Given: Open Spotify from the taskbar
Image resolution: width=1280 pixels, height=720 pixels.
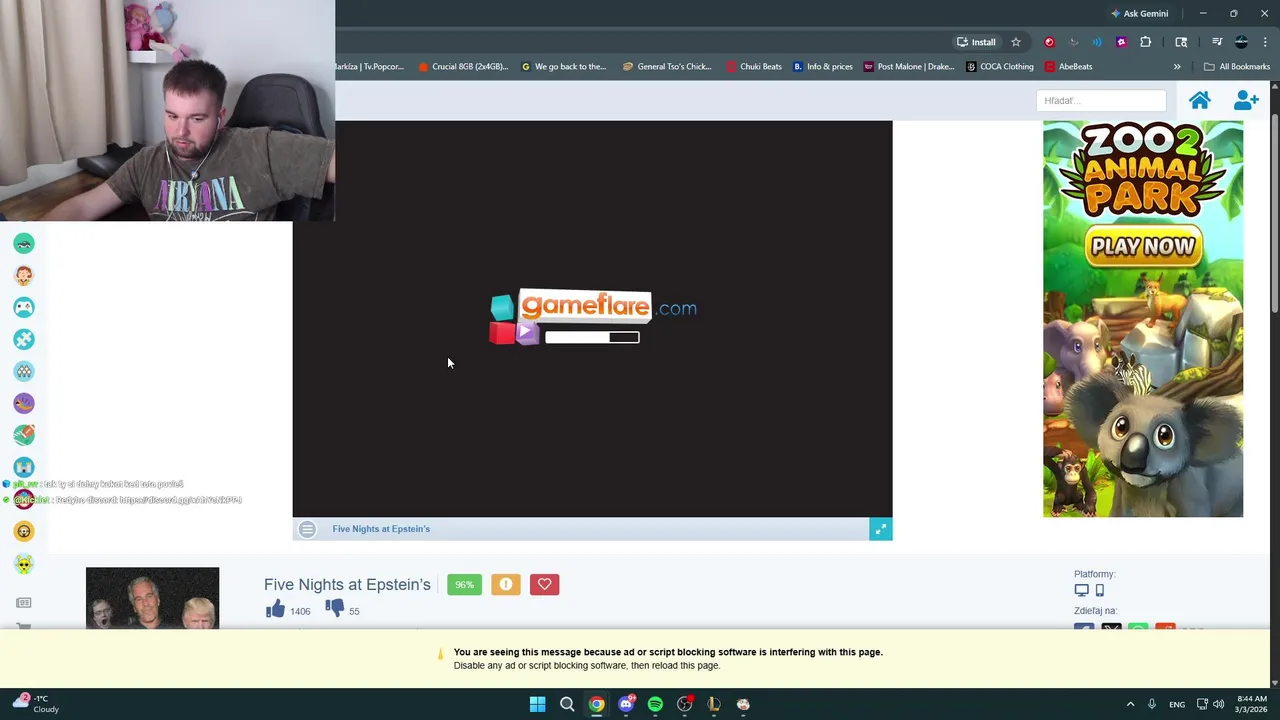Looking at the screenshot, I should click(655, 704).
